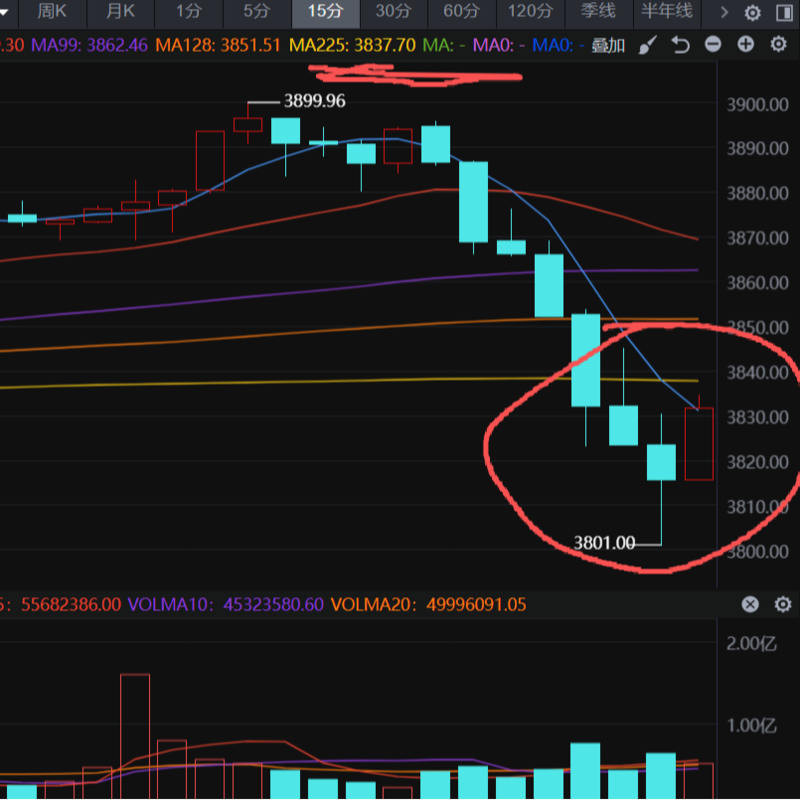
Task: Switch to the 月K period tab
Action: [x=119, y=12]
